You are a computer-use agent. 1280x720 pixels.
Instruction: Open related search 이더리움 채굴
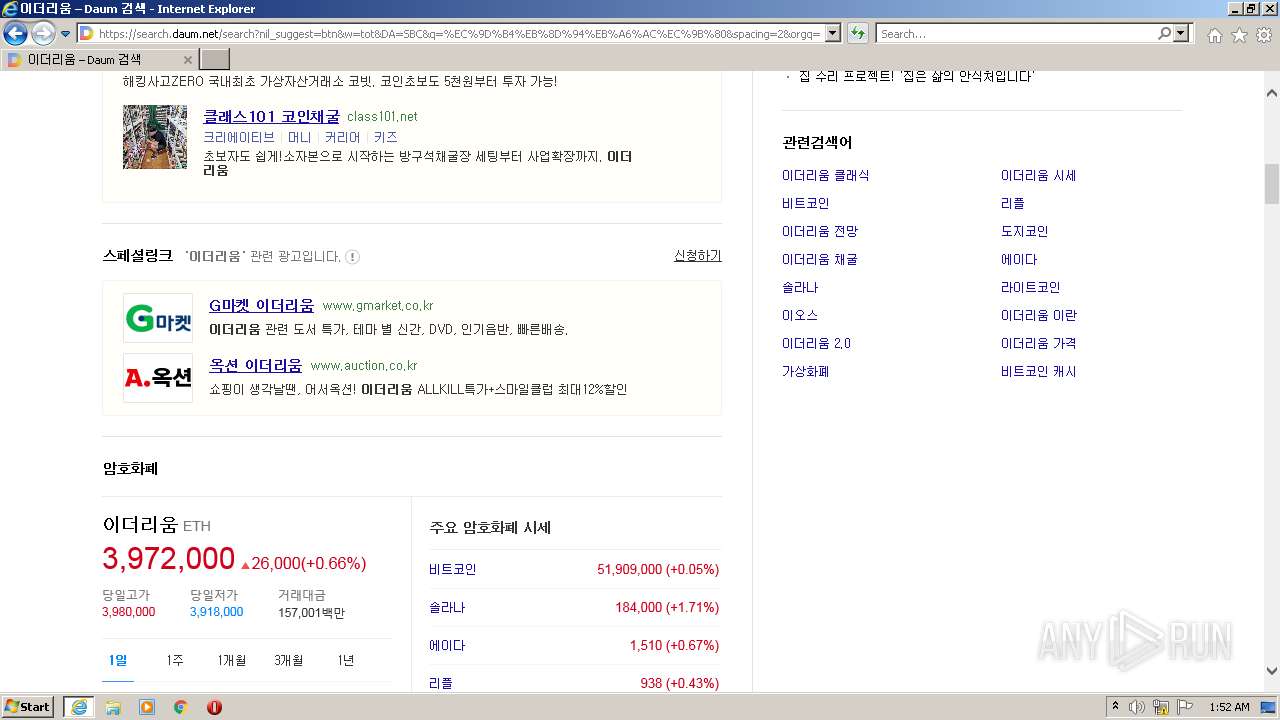click(x=819, y=259)
